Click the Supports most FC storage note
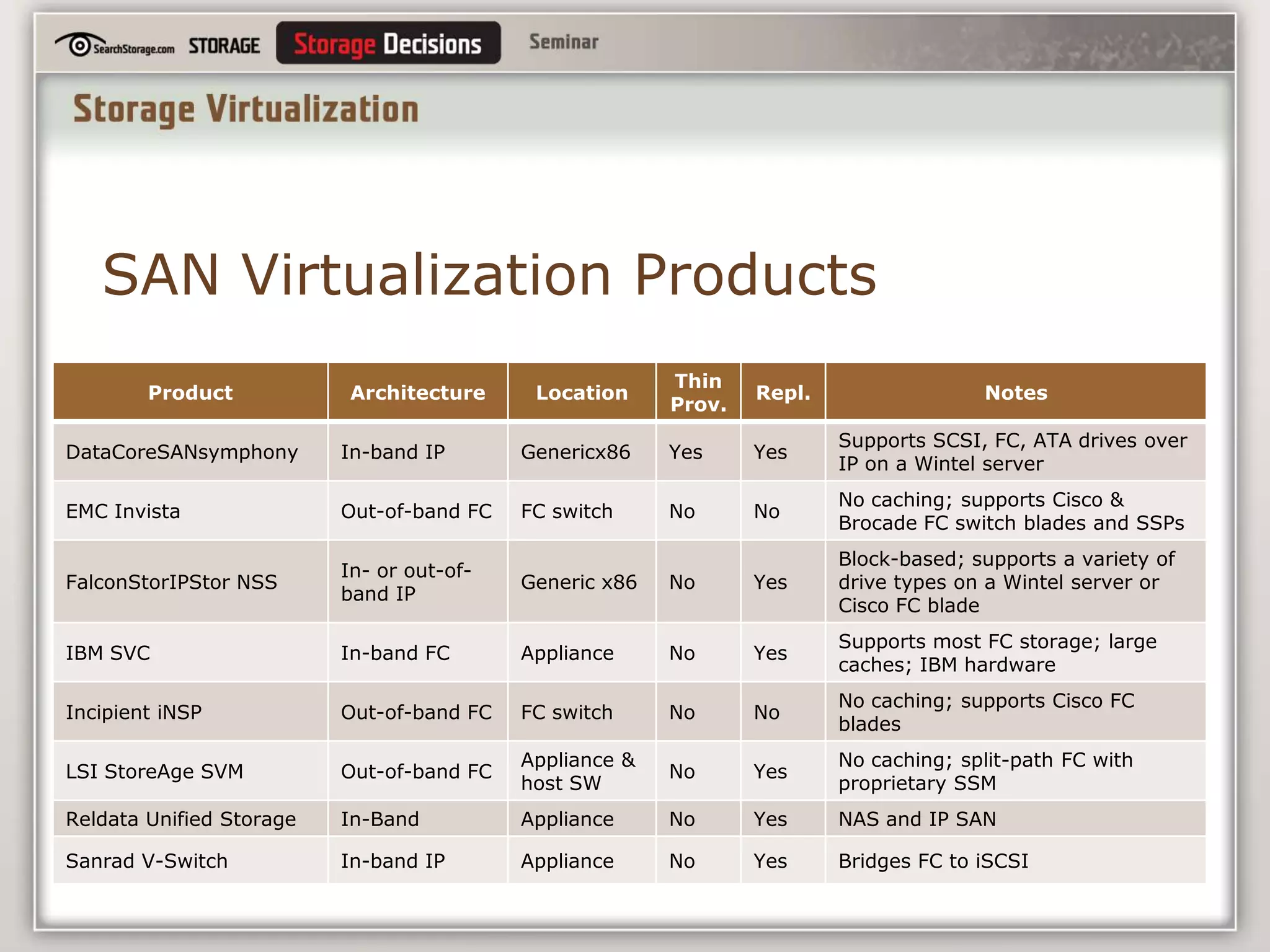1270x952 pixels. [1016, 653]
